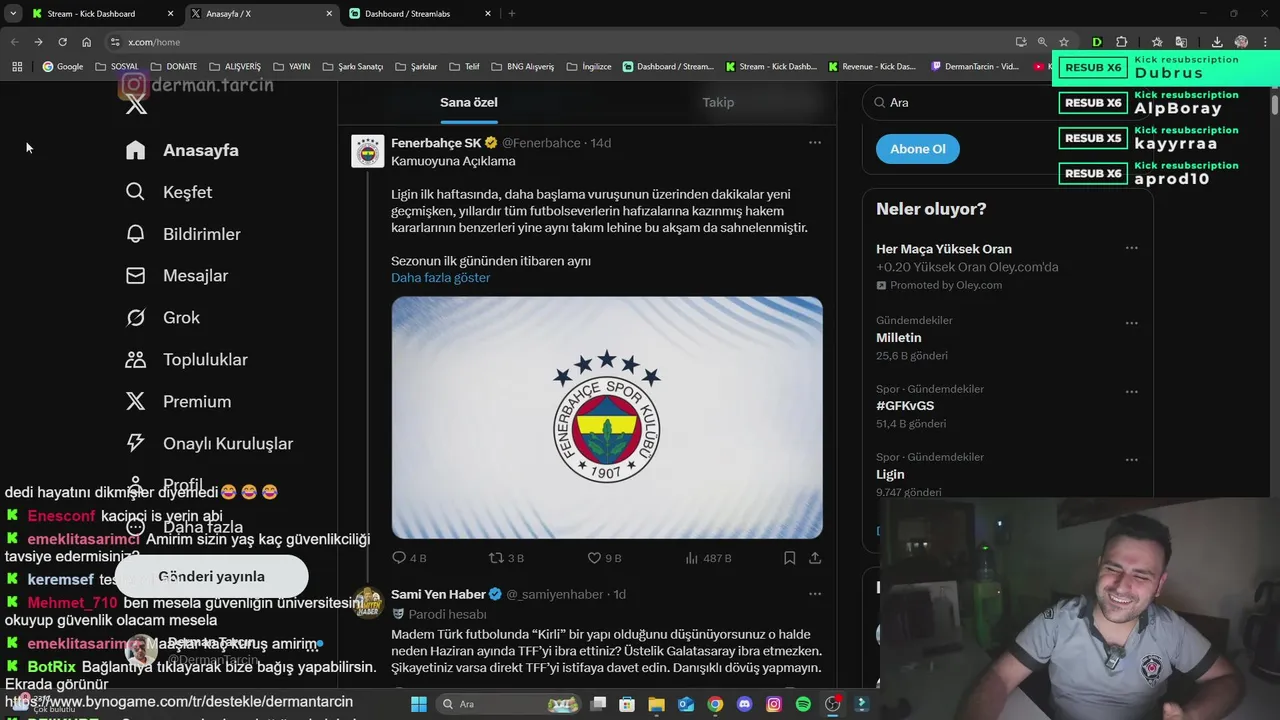Open more options for Sami Yen Haber post
Screen dimensions: 1280x720
(815, 594)
